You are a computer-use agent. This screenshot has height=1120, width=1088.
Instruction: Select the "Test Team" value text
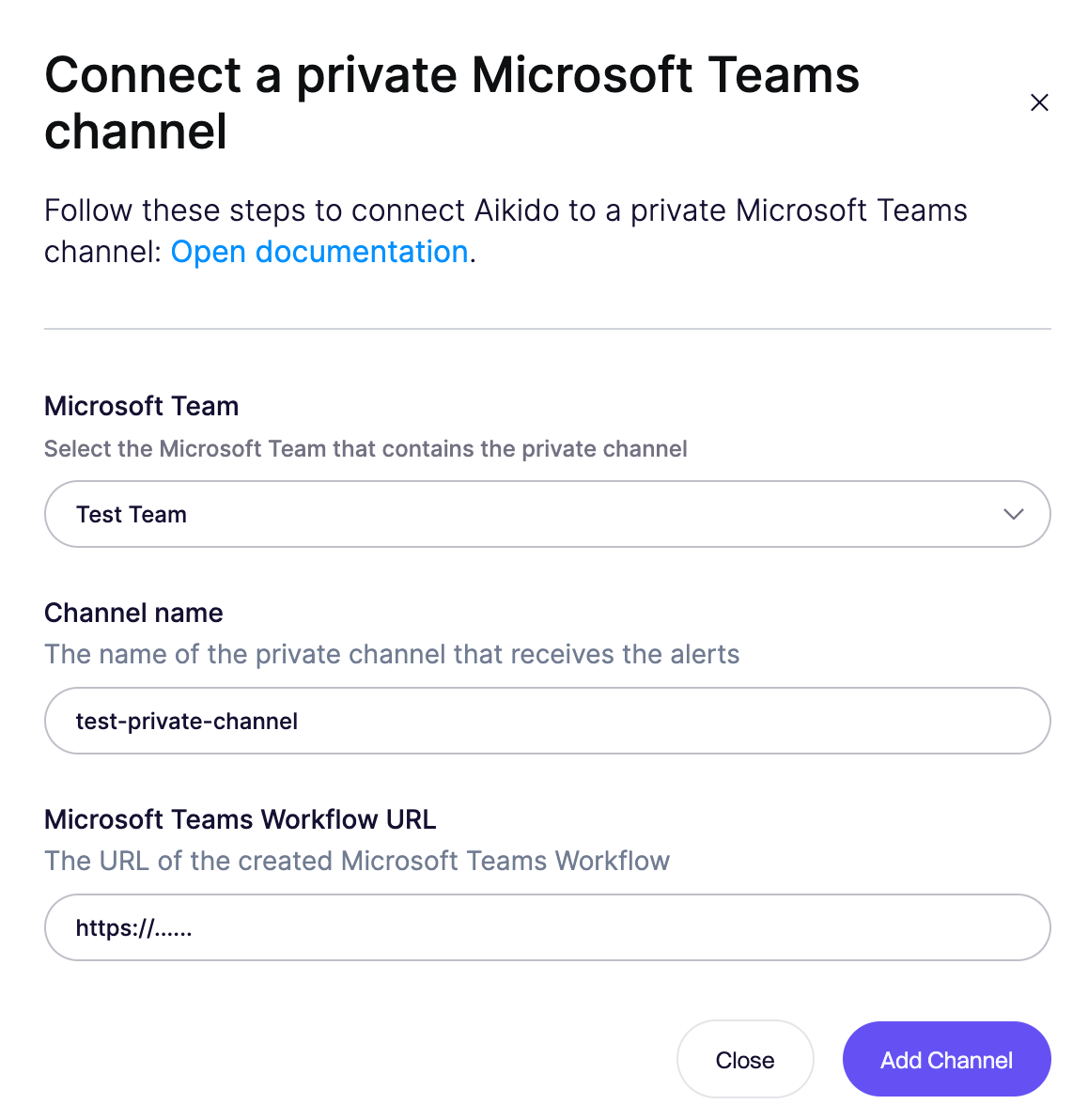tap(132, 515)
